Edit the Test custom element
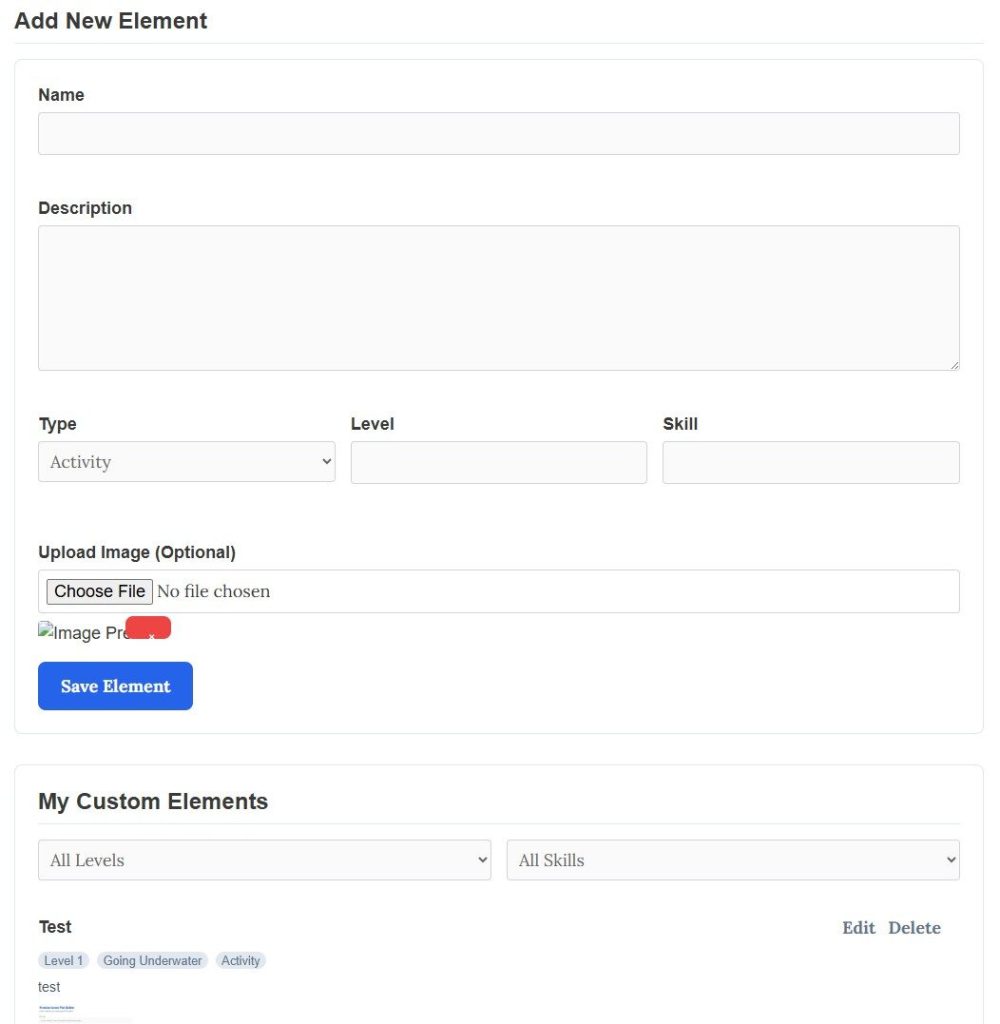The height and width of the screenshot is (1024, 1000). pos(858,928)
